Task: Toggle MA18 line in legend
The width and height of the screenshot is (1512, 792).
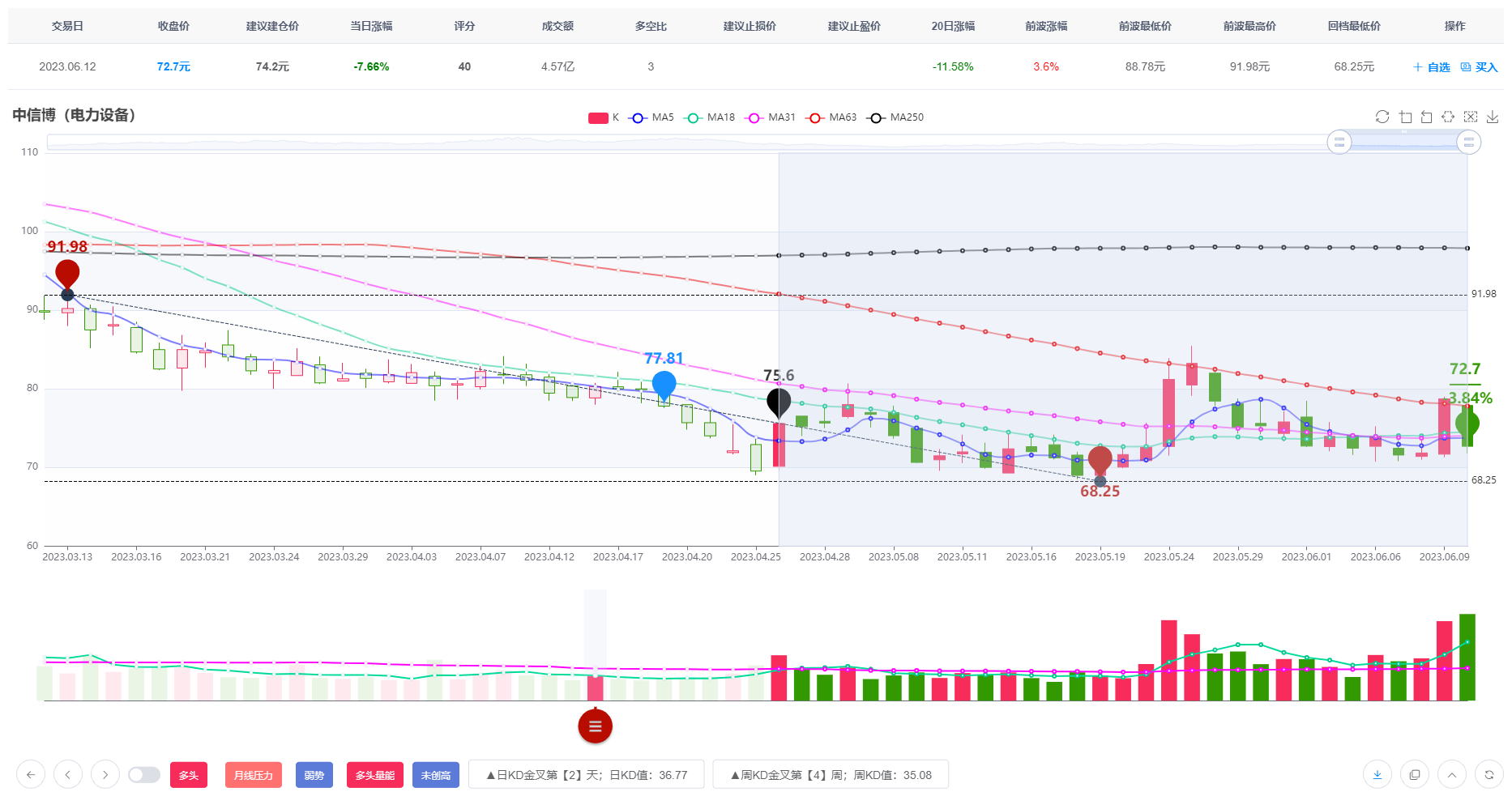Action: (x=709, y=117)
